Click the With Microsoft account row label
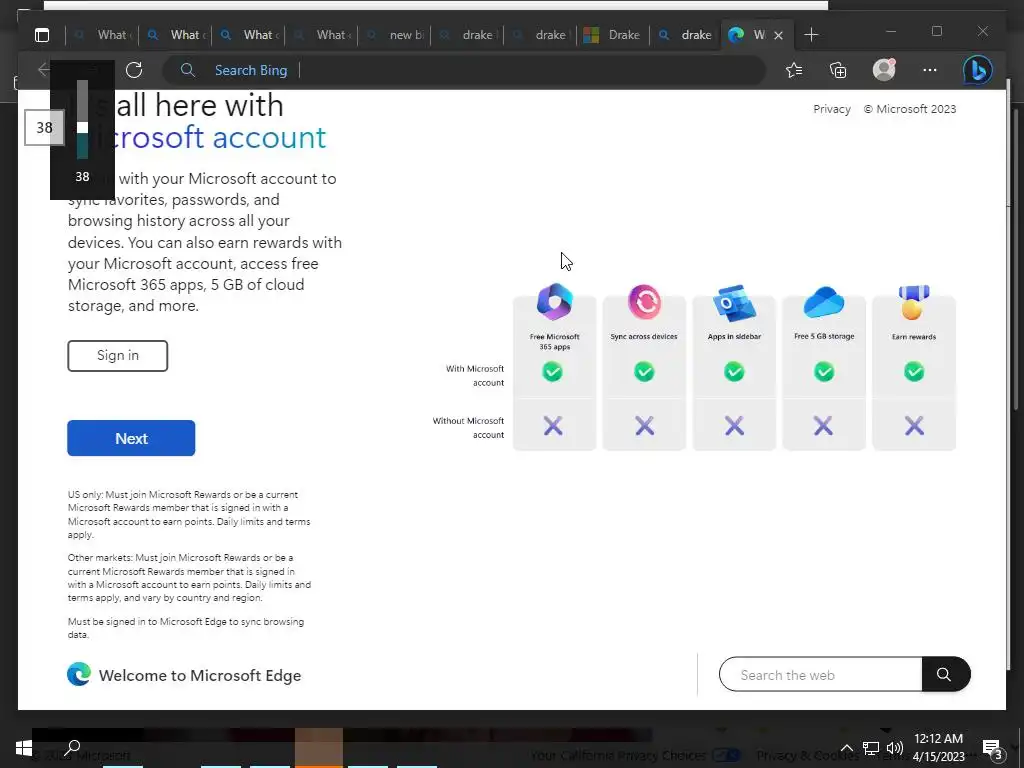 [475, 376]
